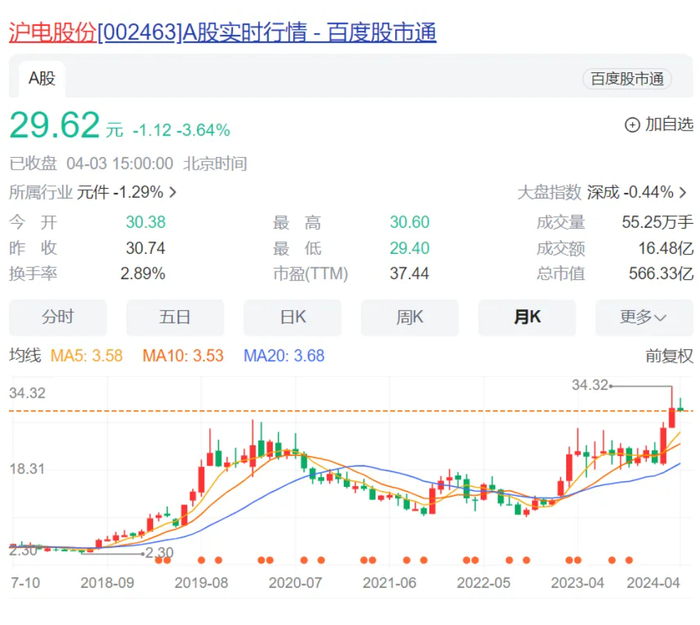Click the 昨收 value 30.74
The width and height of the screenshot is (700, 625).
coord(146,248)
